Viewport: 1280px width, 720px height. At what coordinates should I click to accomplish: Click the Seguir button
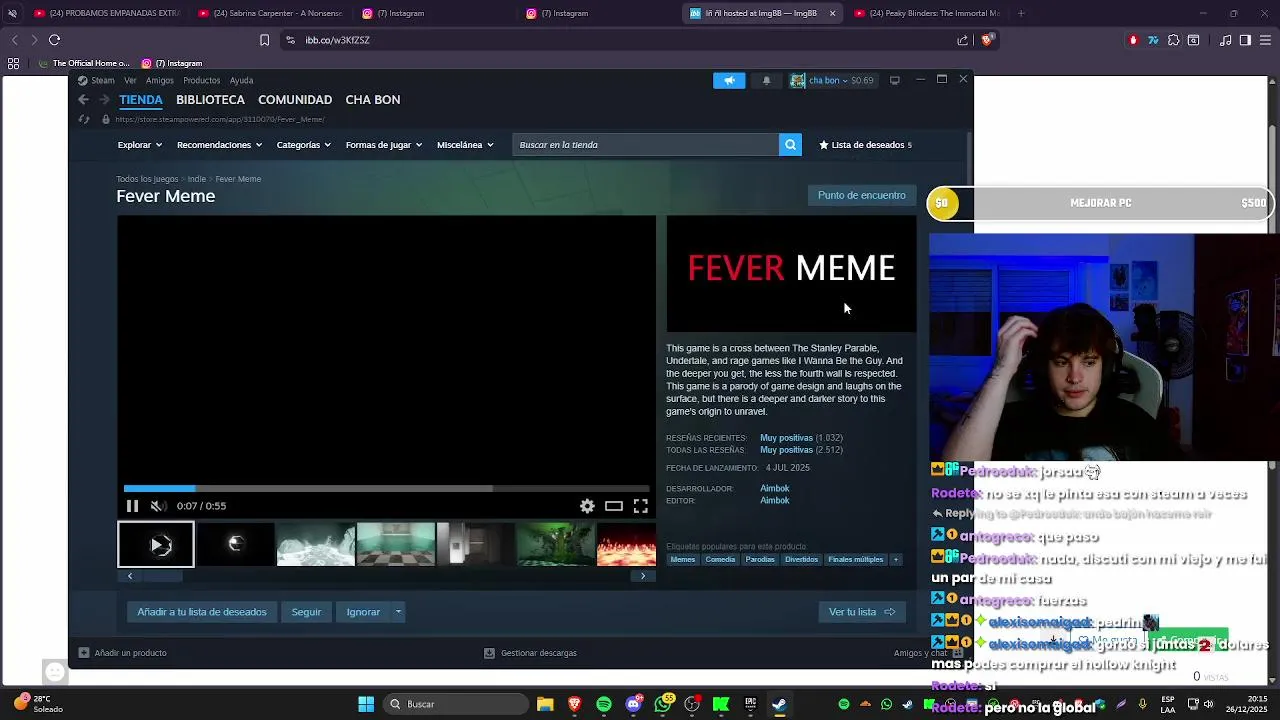click(306, 612)
